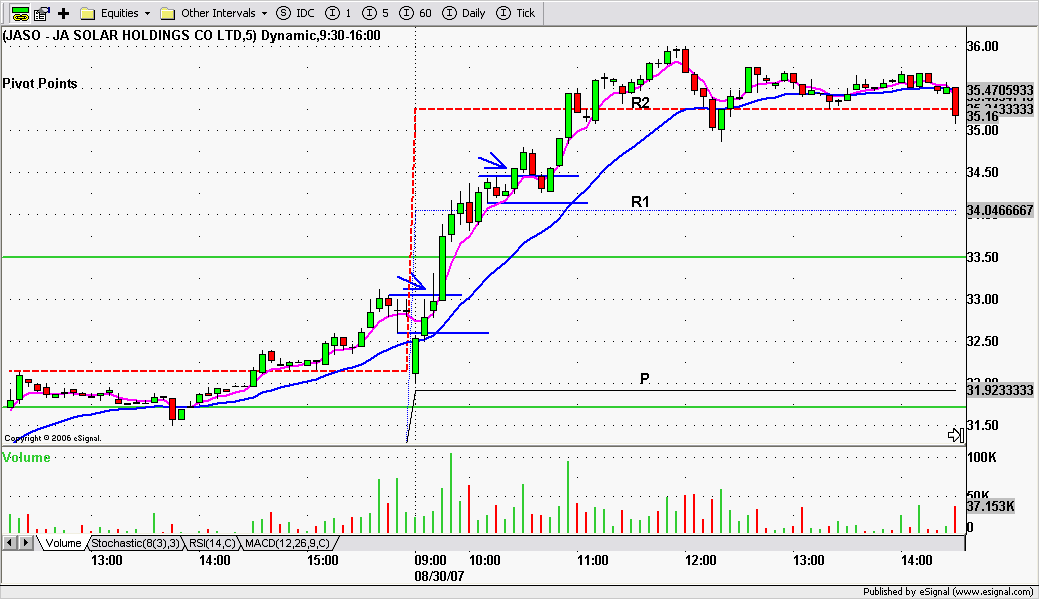This screenshot has height=599, width=1039.
Task: Open the properties sheet toolbar icon
Action: [42, 13]
